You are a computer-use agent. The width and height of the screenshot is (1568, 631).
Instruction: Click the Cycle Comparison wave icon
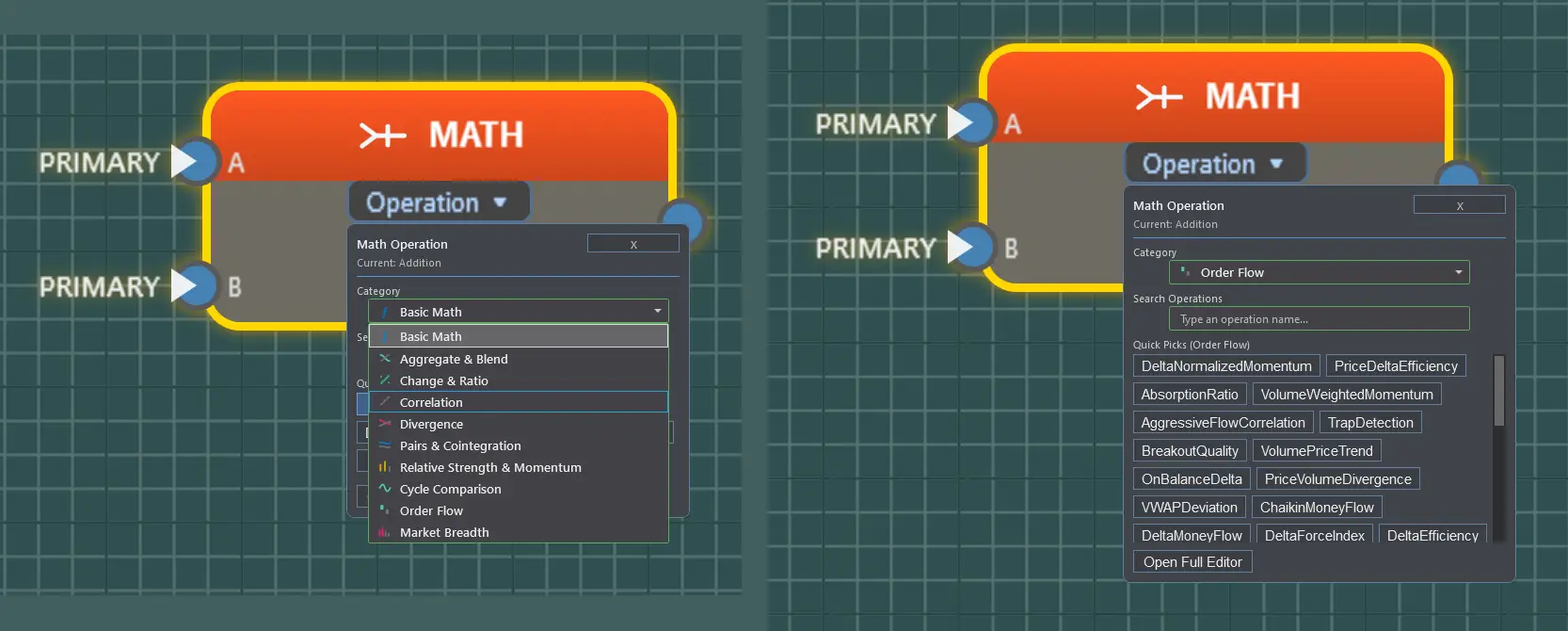[x=385, y=489]
